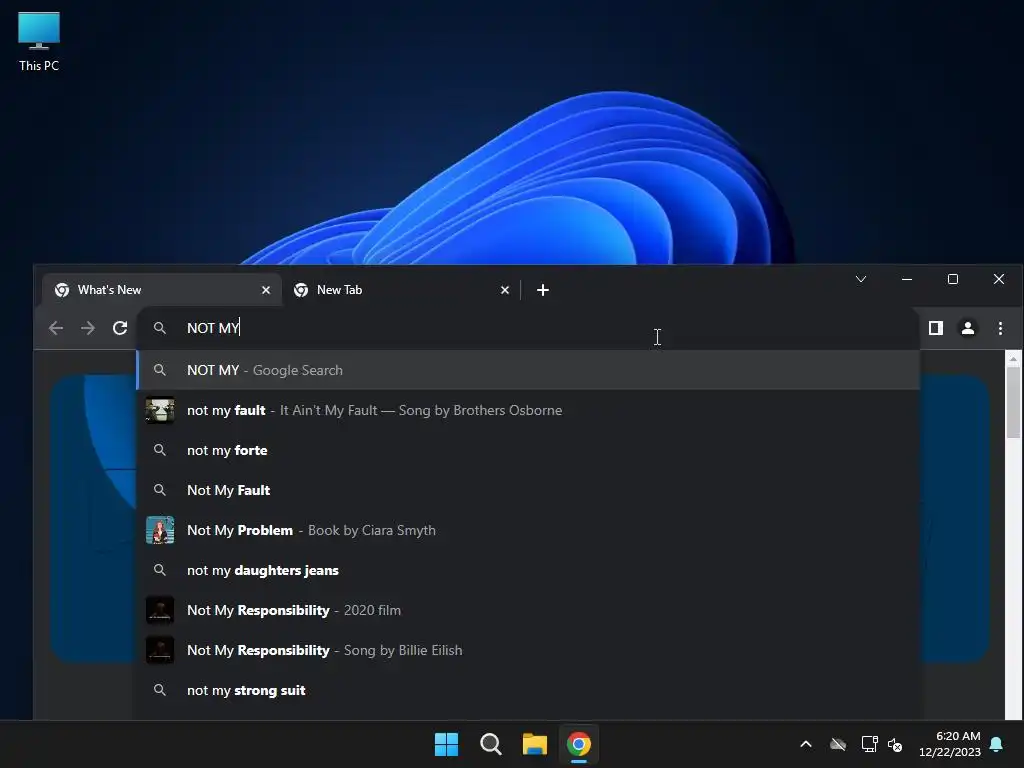The image size is (1024, 768).
Task: Click the search icon beside not my forte
Action: [x=159, y=450]
